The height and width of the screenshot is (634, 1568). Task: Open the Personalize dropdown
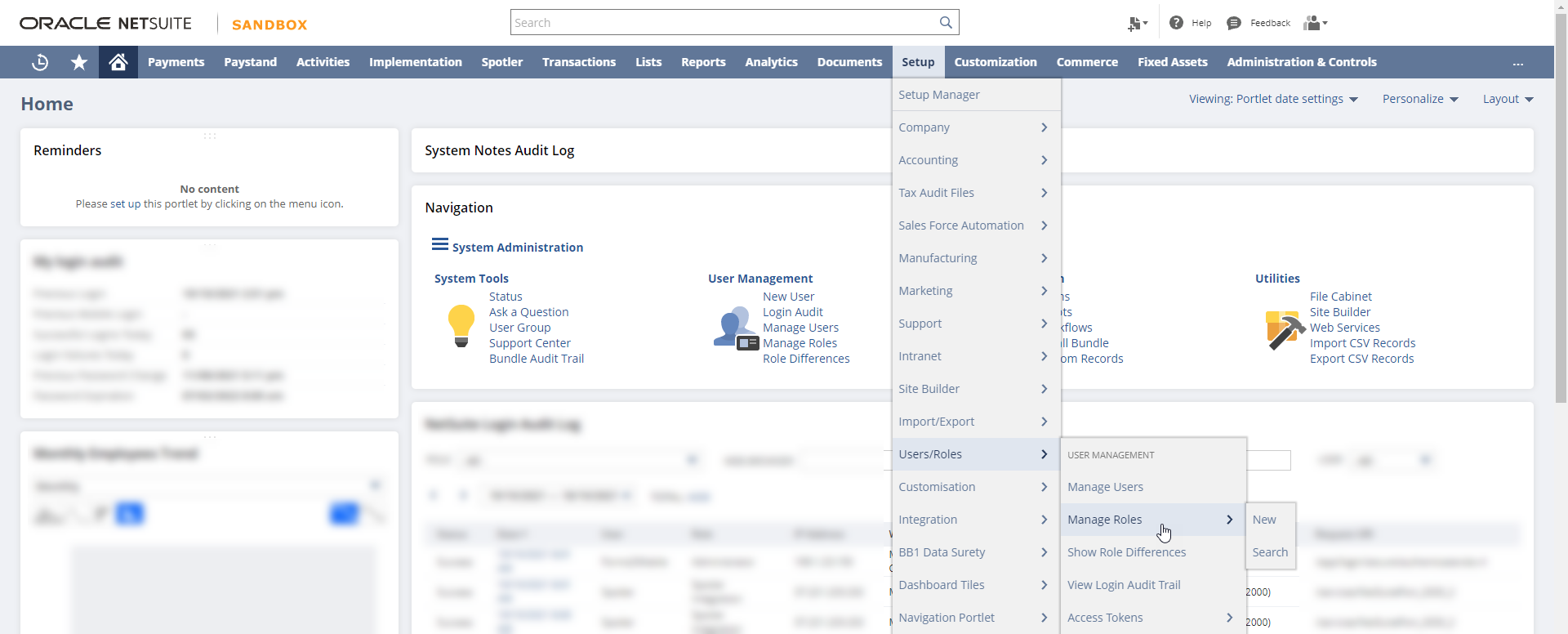[1420, 99]
